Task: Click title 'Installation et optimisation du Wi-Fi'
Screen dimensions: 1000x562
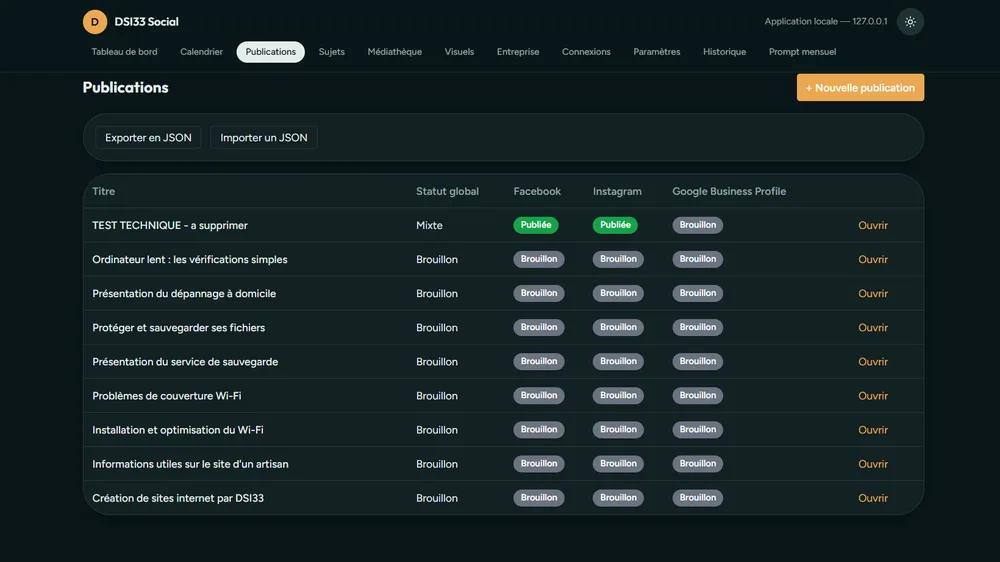Action: [x=177, y=430]
